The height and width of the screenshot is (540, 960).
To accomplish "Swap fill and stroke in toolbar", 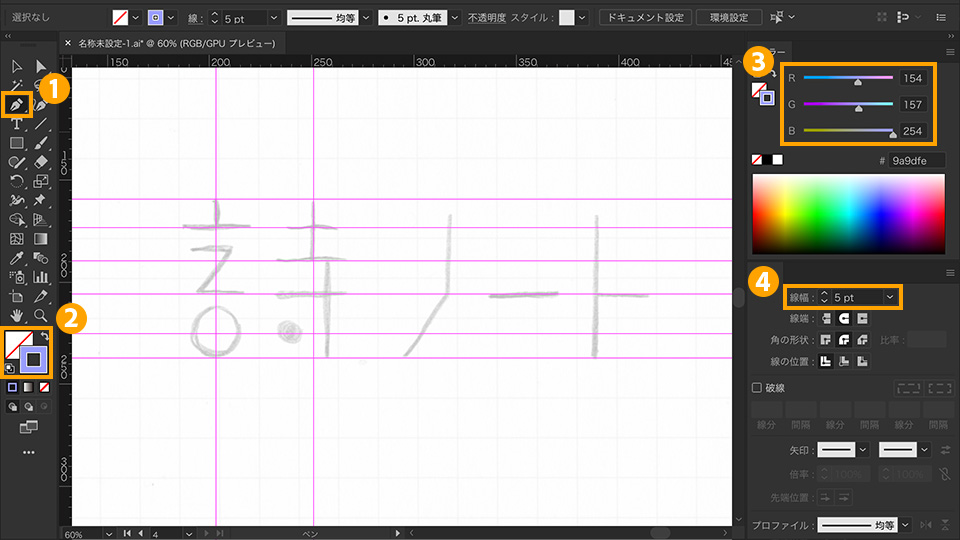I will (45, 336).
